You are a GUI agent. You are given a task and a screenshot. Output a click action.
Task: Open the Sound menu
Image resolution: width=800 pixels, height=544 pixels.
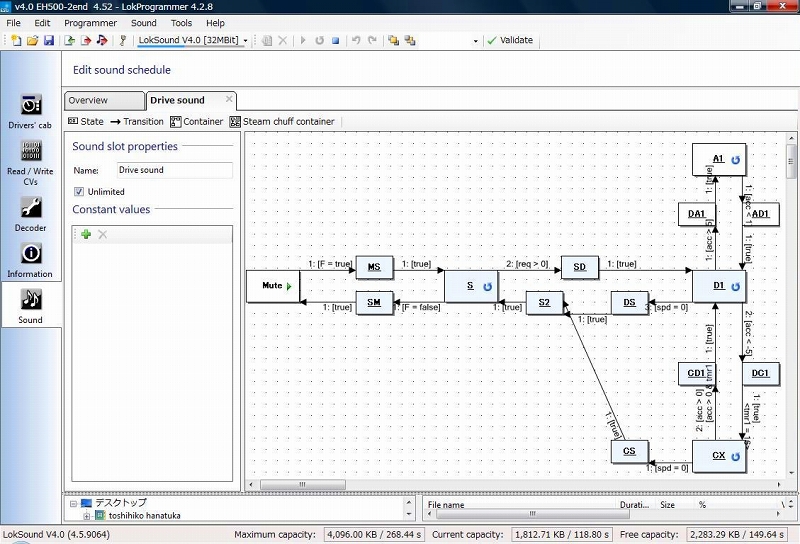click(x=143, y=23)
